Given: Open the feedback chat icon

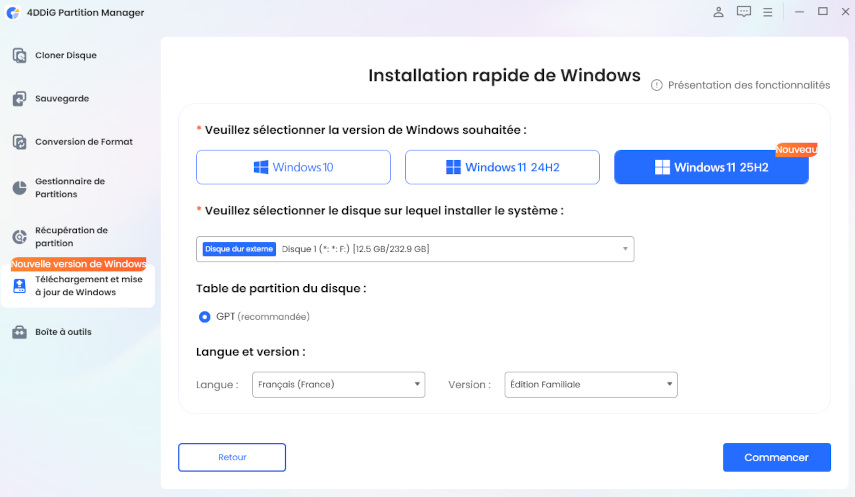Looking at the screenshot, I should click(743, 12).
